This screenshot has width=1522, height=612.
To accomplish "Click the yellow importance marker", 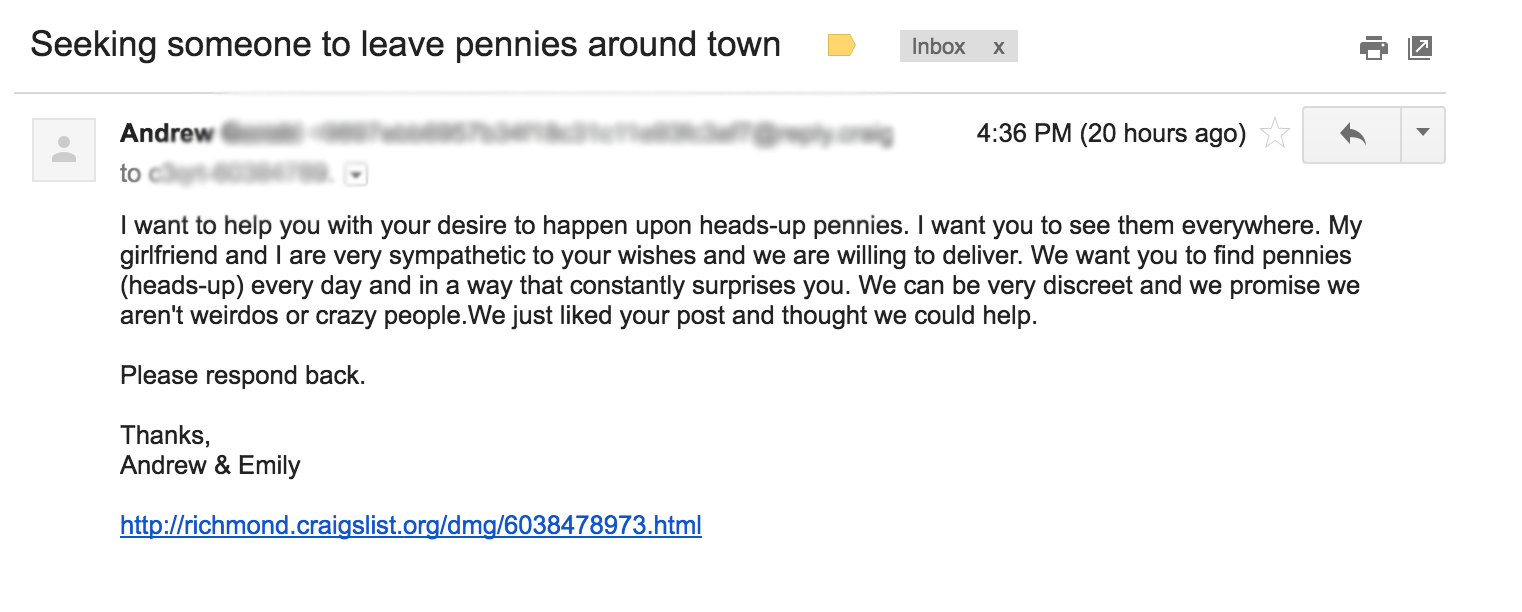I will coord(842,45).
